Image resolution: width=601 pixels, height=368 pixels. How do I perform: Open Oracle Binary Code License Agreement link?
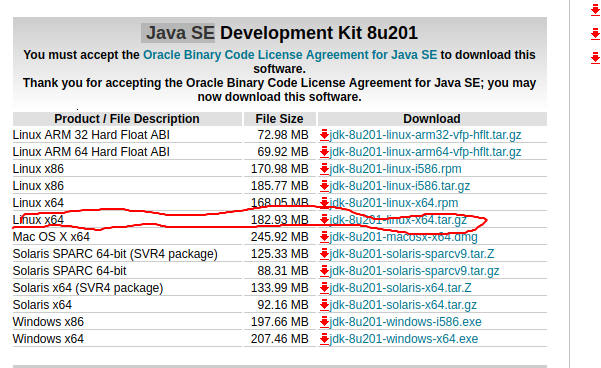point(290,55)
